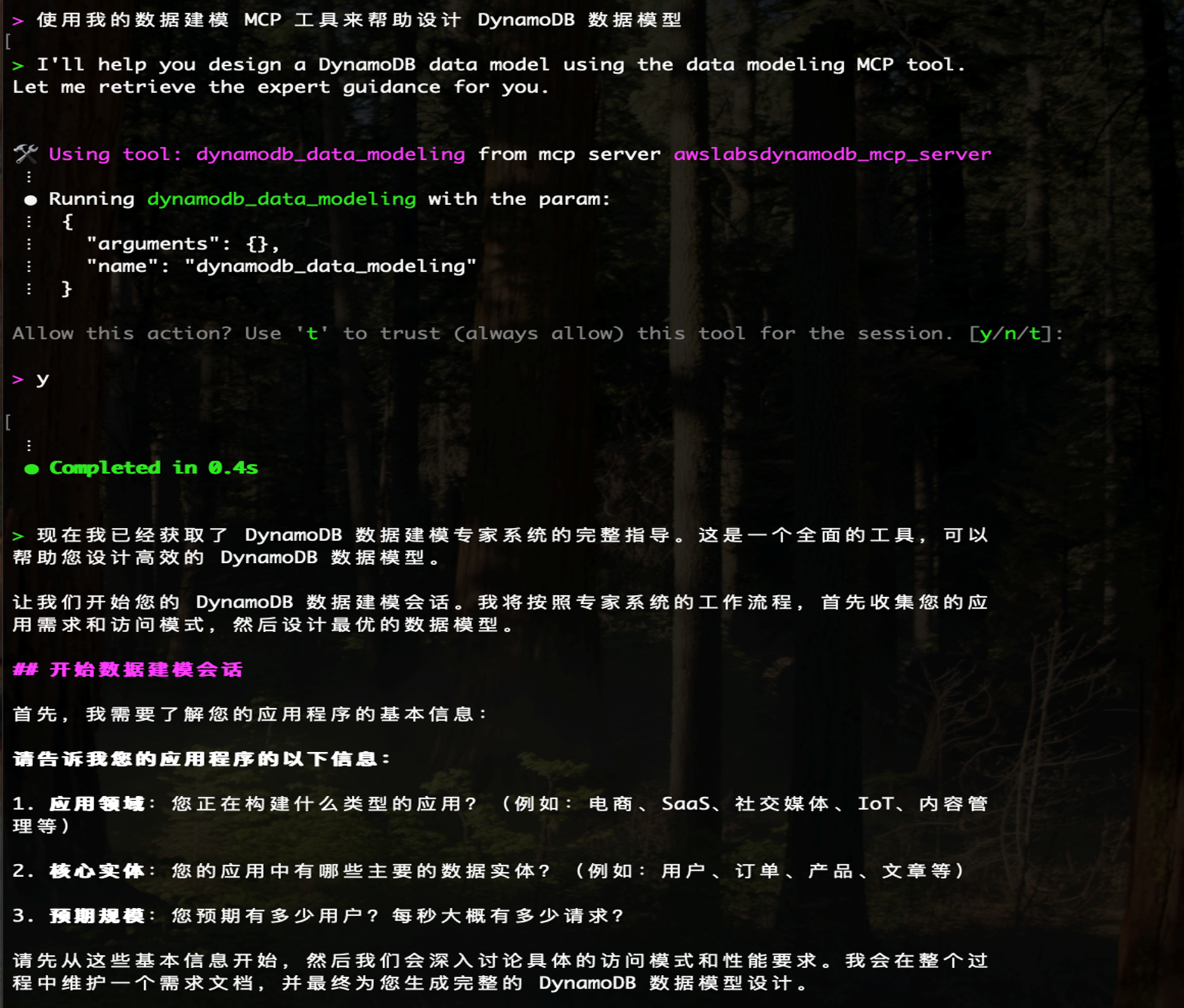Click the Completed in 0.4s text
Image resolution: width=1184 pixels, height=1008 pixels.
point(153,468)
